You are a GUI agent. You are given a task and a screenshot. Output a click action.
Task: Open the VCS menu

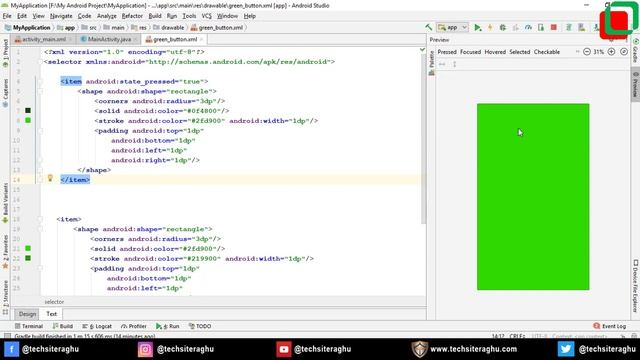tap(207, 16)
